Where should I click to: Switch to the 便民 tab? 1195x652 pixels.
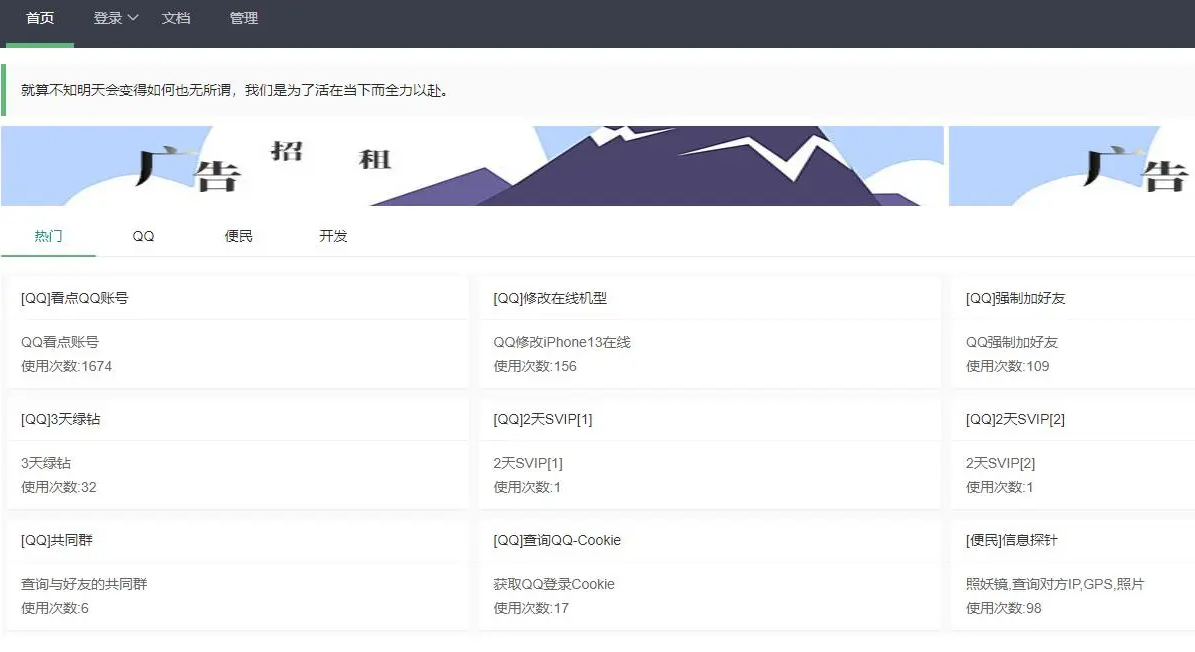[x=239, y=236]
